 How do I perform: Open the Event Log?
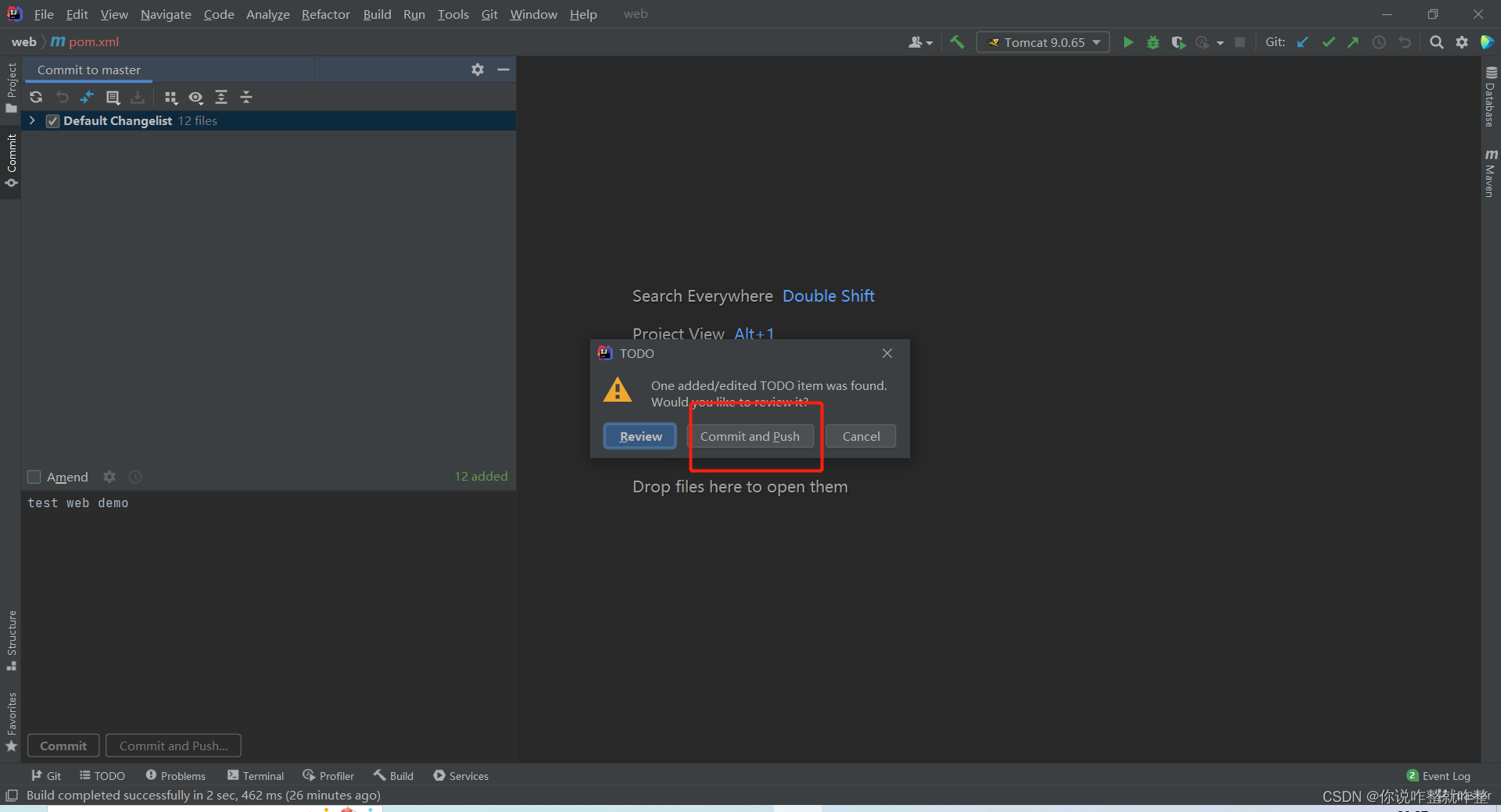pyautogui.click(x=1438, y=775)
